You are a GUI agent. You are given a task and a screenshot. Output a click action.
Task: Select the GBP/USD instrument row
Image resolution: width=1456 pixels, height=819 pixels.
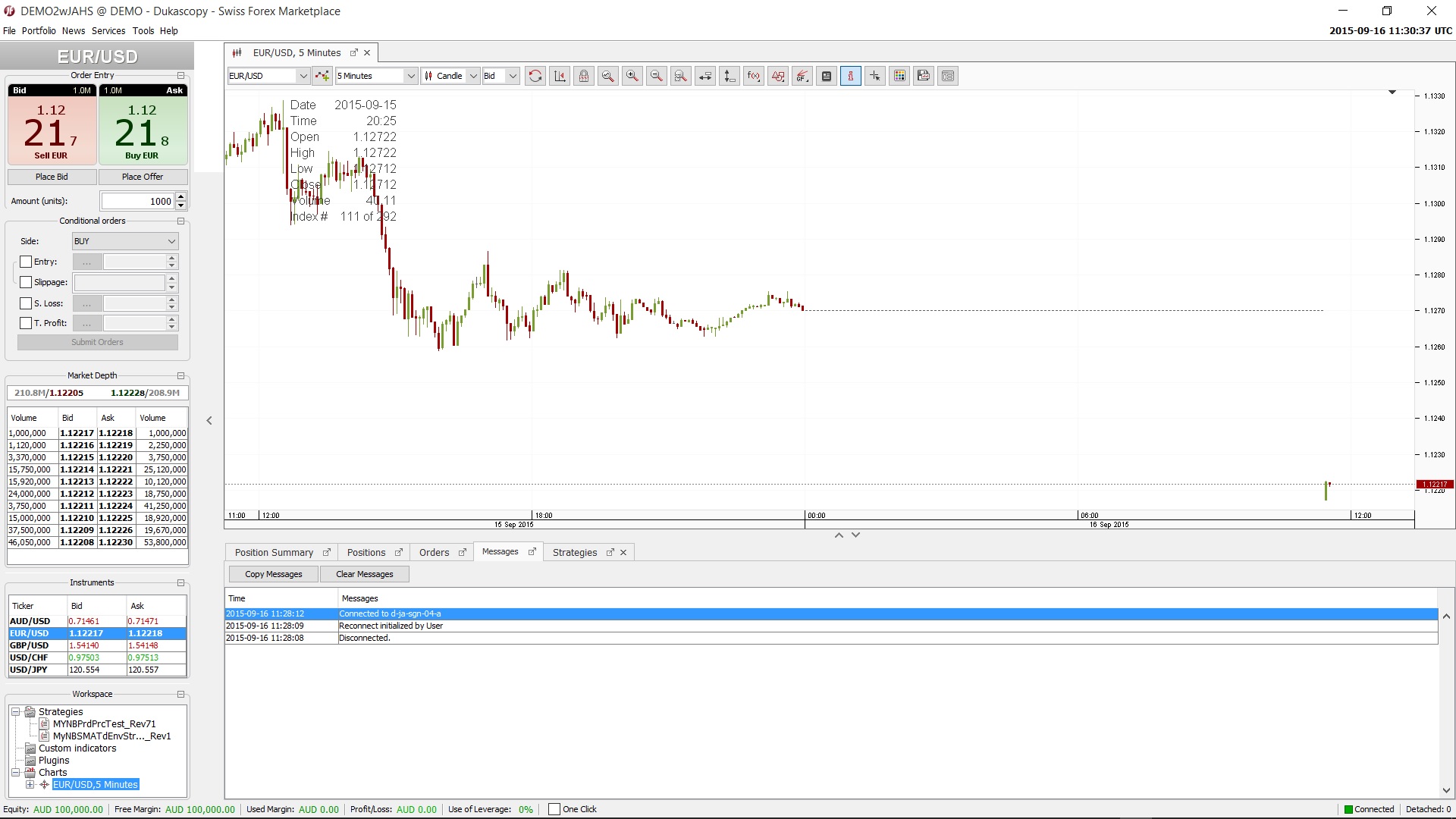click(x=97, y=645)
